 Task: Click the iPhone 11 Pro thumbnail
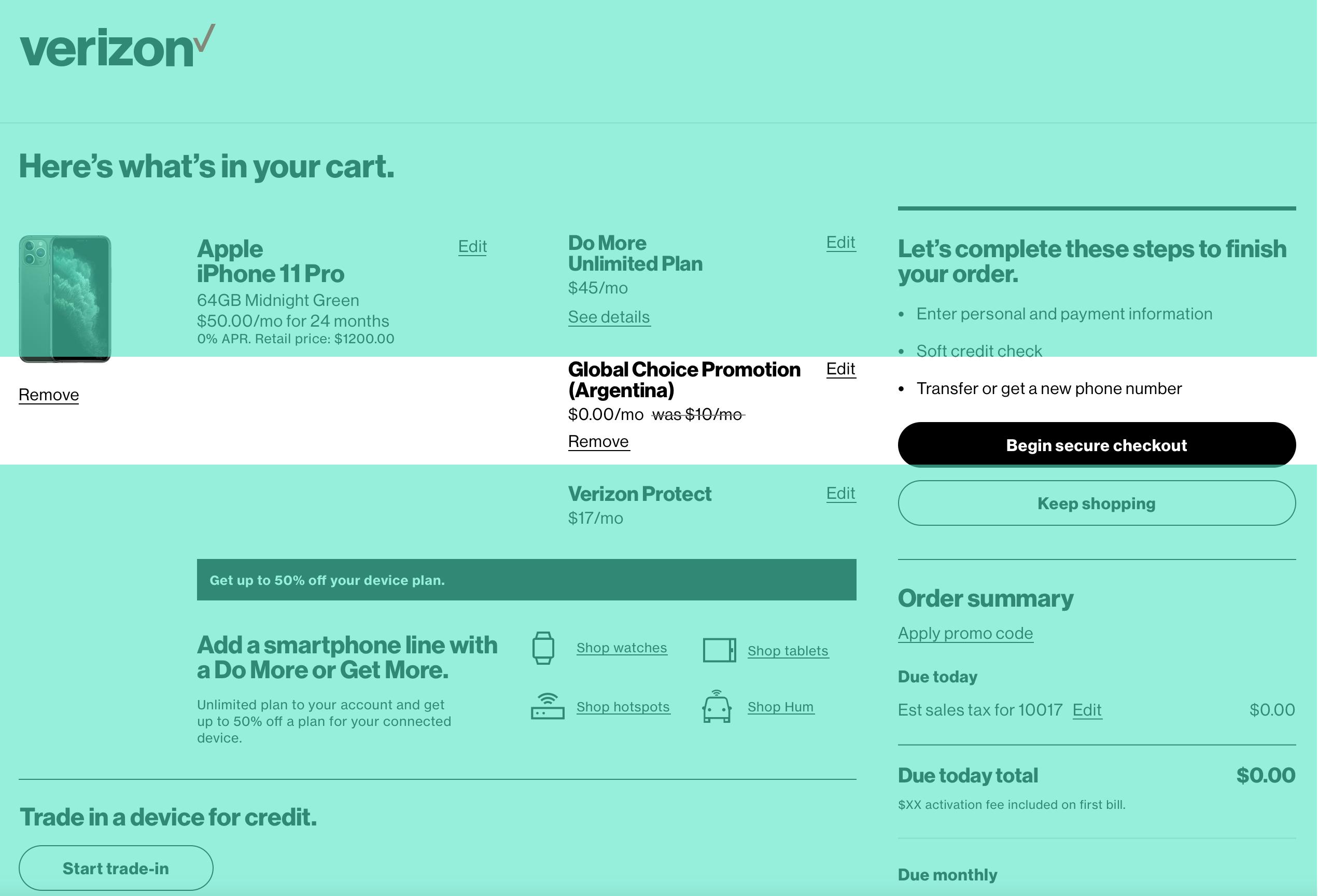click(x=65, y=299)
